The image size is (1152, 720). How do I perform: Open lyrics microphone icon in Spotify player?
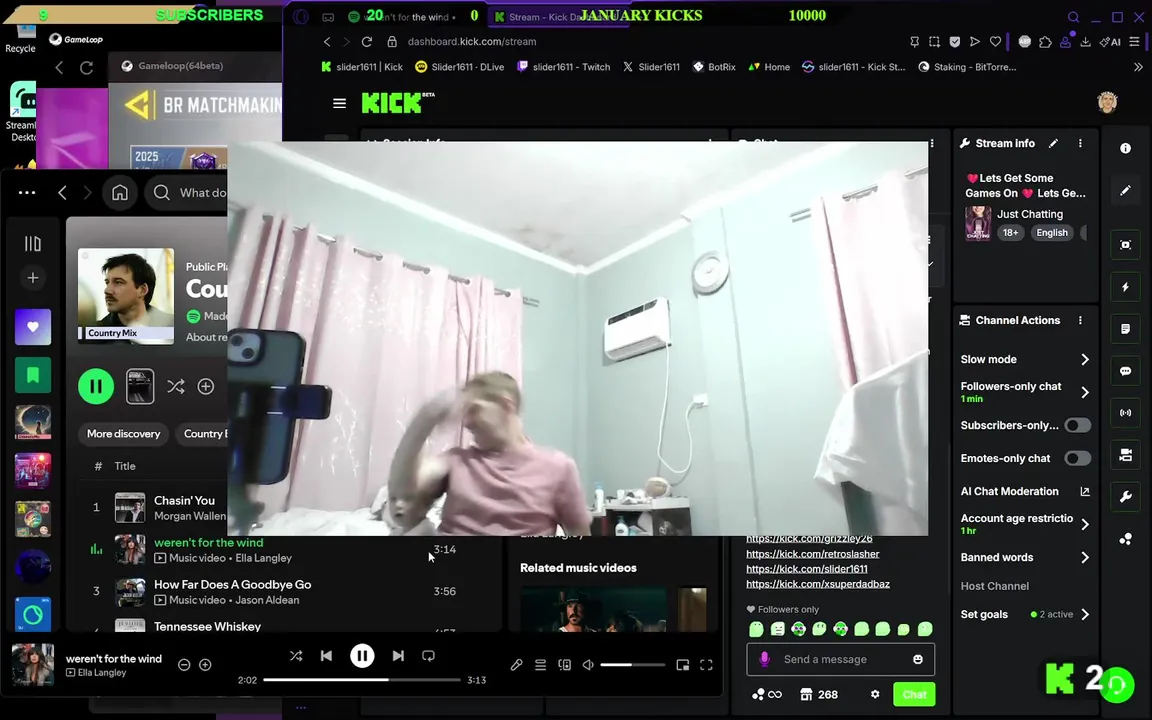click(x=516, y=665)
